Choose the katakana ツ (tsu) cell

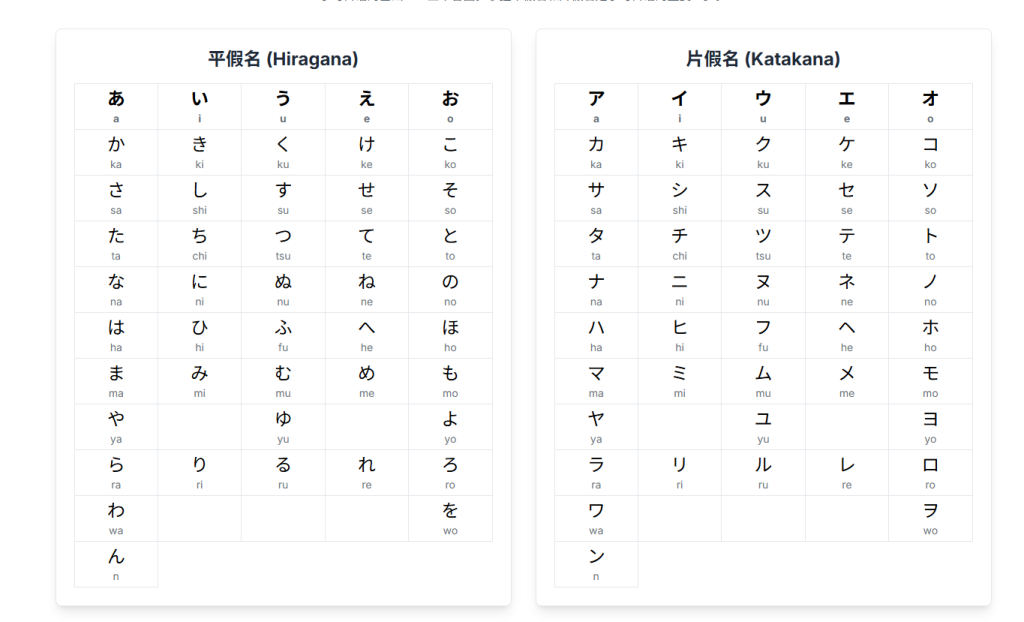point(763,243)
